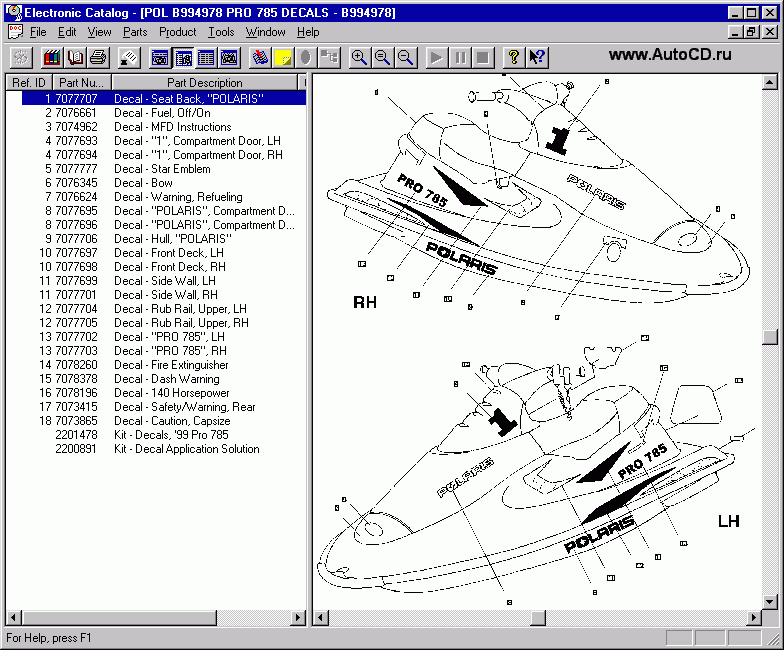Click the books library toolbar icon
The height and width of the screenshot is (650, 784).
tap(52, 58)
